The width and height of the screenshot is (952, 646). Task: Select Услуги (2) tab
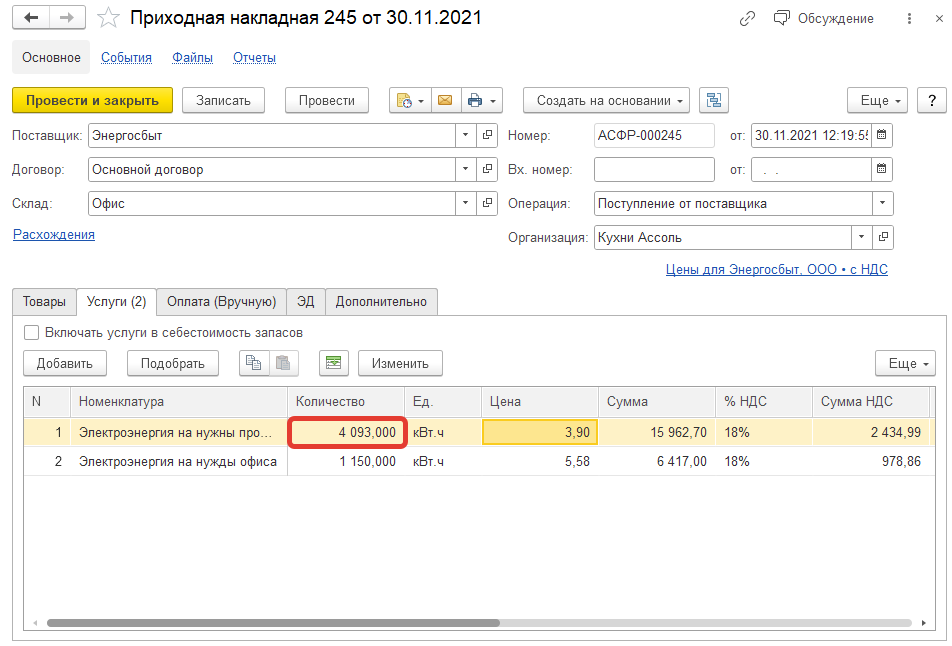117,302
